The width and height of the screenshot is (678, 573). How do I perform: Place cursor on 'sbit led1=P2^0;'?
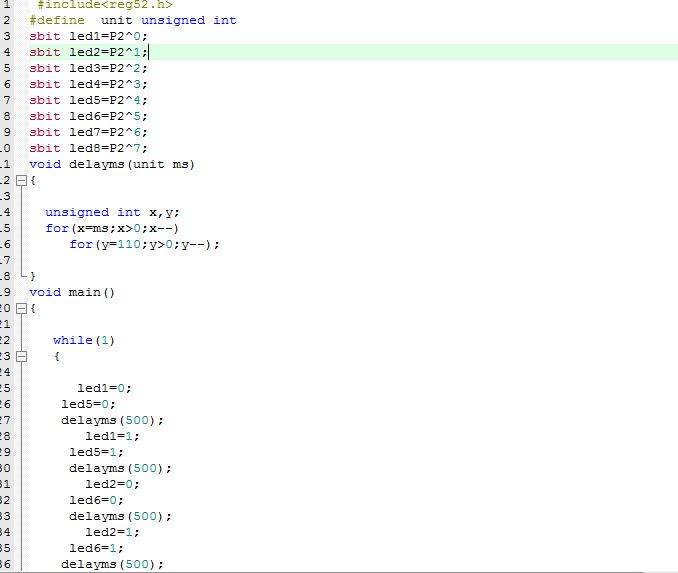(x=89, y=36)
